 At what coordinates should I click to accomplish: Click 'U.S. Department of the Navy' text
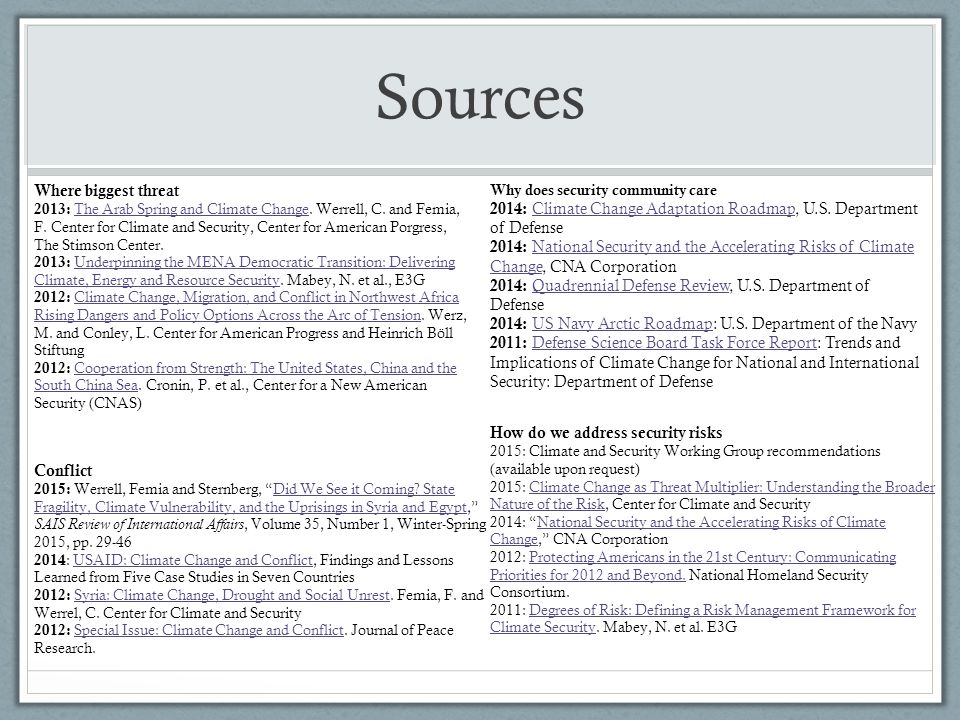click(819, 323)
